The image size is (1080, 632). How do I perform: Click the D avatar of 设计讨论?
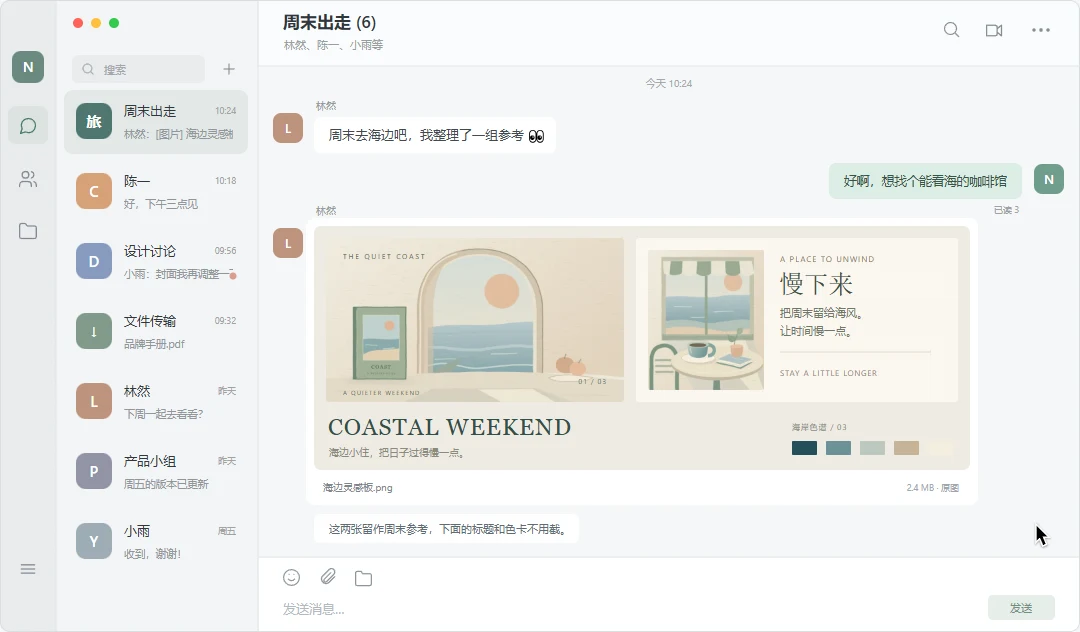pyautogui.click(x=94, y=262)
